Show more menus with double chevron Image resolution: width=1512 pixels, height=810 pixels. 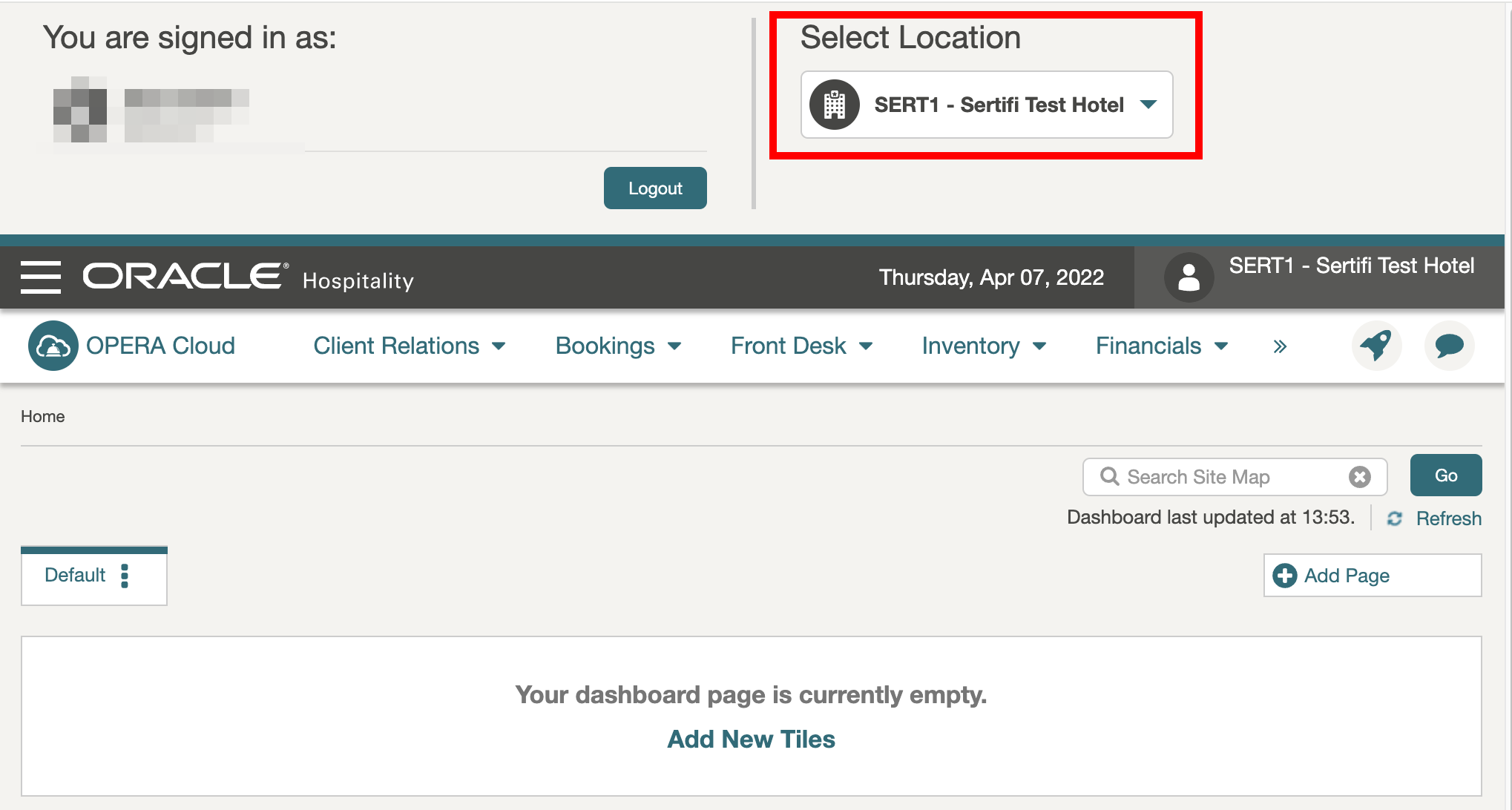pyautogui.click(x=1280, y=346)
